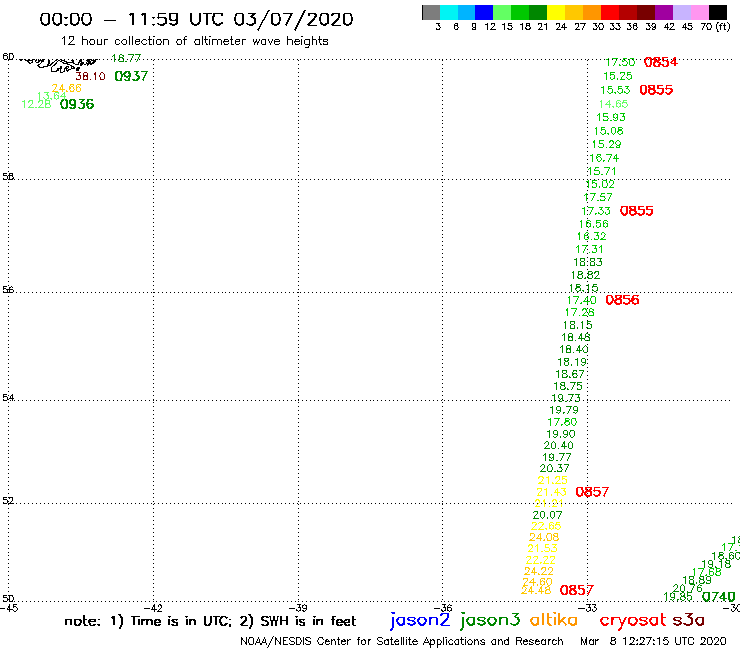740x650 pixels.
Task: Click the altika satellite label
Action: coord(554,620)
